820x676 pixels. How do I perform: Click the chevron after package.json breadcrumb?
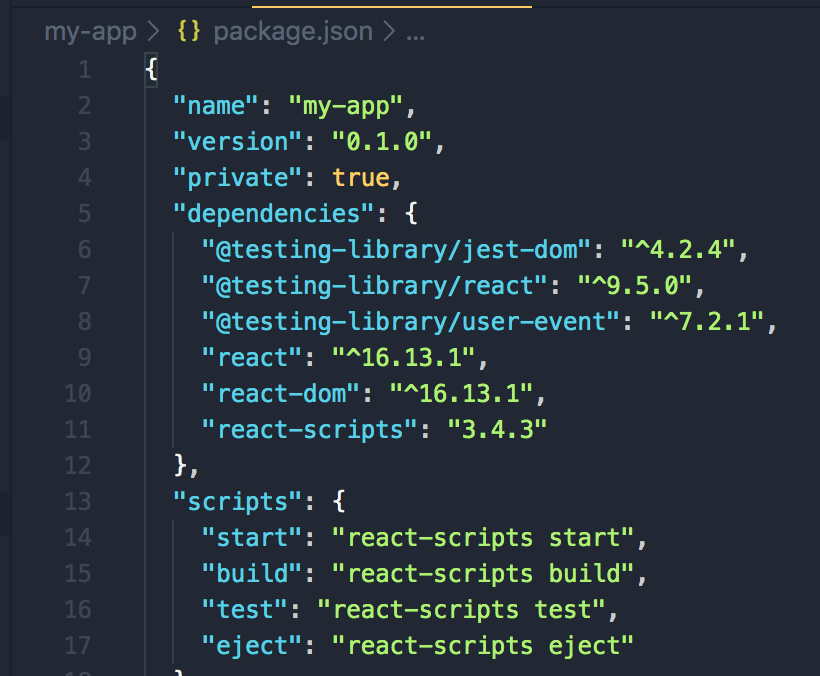click(x=389, y=32)
